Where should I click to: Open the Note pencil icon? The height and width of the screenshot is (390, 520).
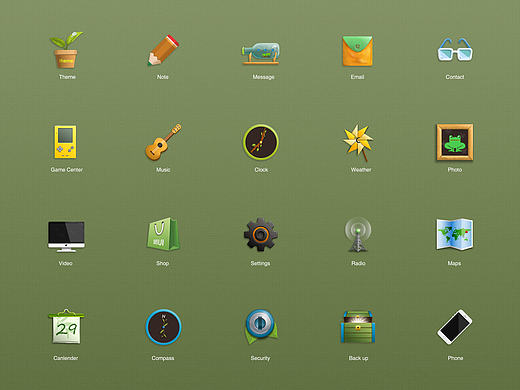163,50
